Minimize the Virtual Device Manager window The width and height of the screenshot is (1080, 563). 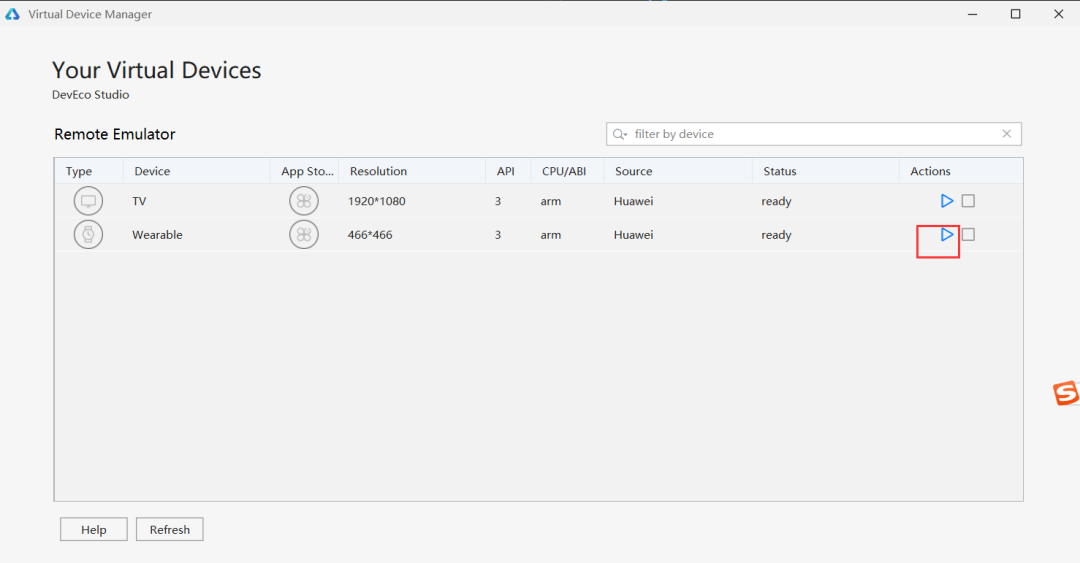[973, 14]
